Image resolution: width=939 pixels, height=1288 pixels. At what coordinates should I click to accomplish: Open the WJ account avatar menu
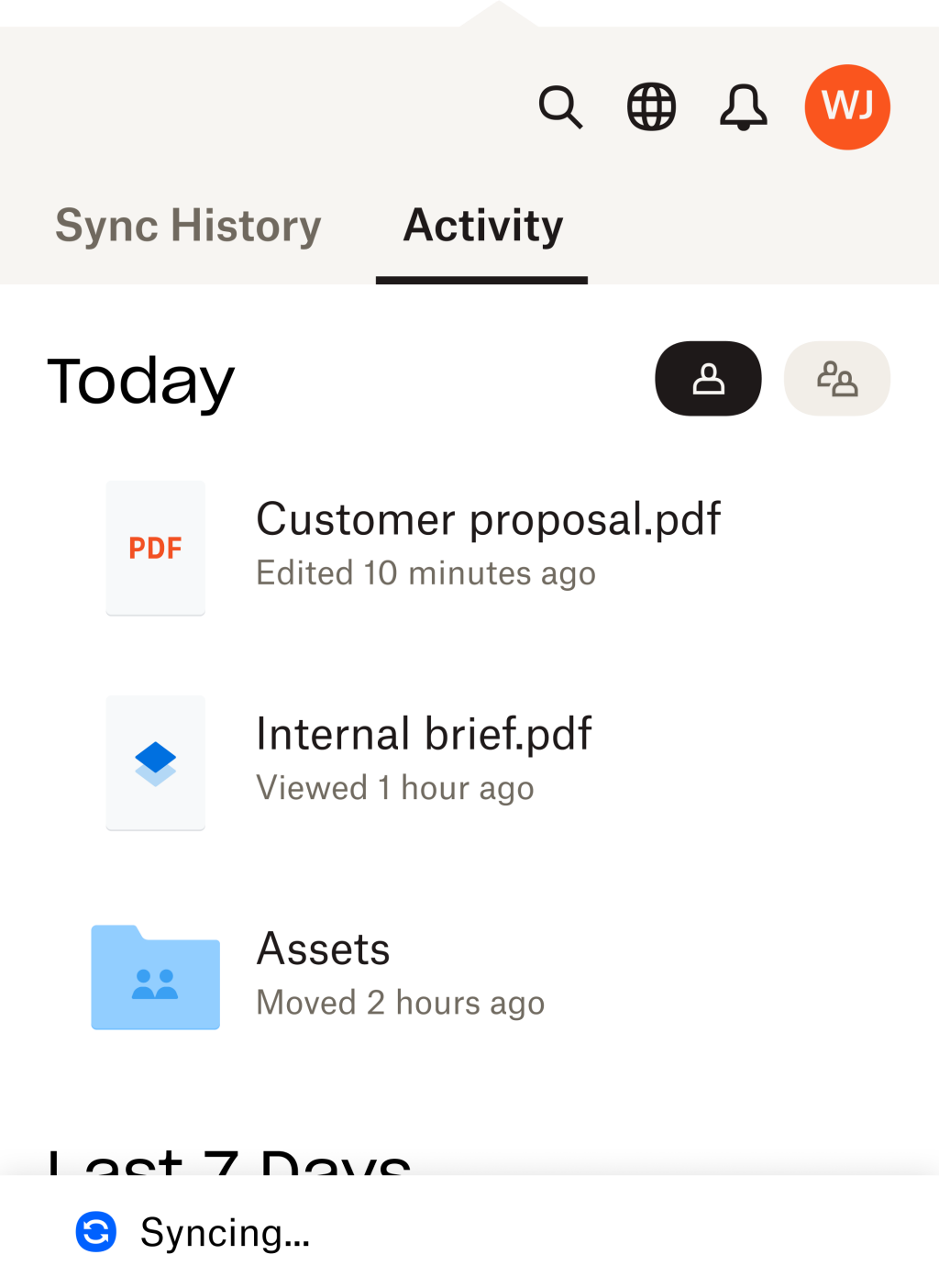tap(847, 107)
